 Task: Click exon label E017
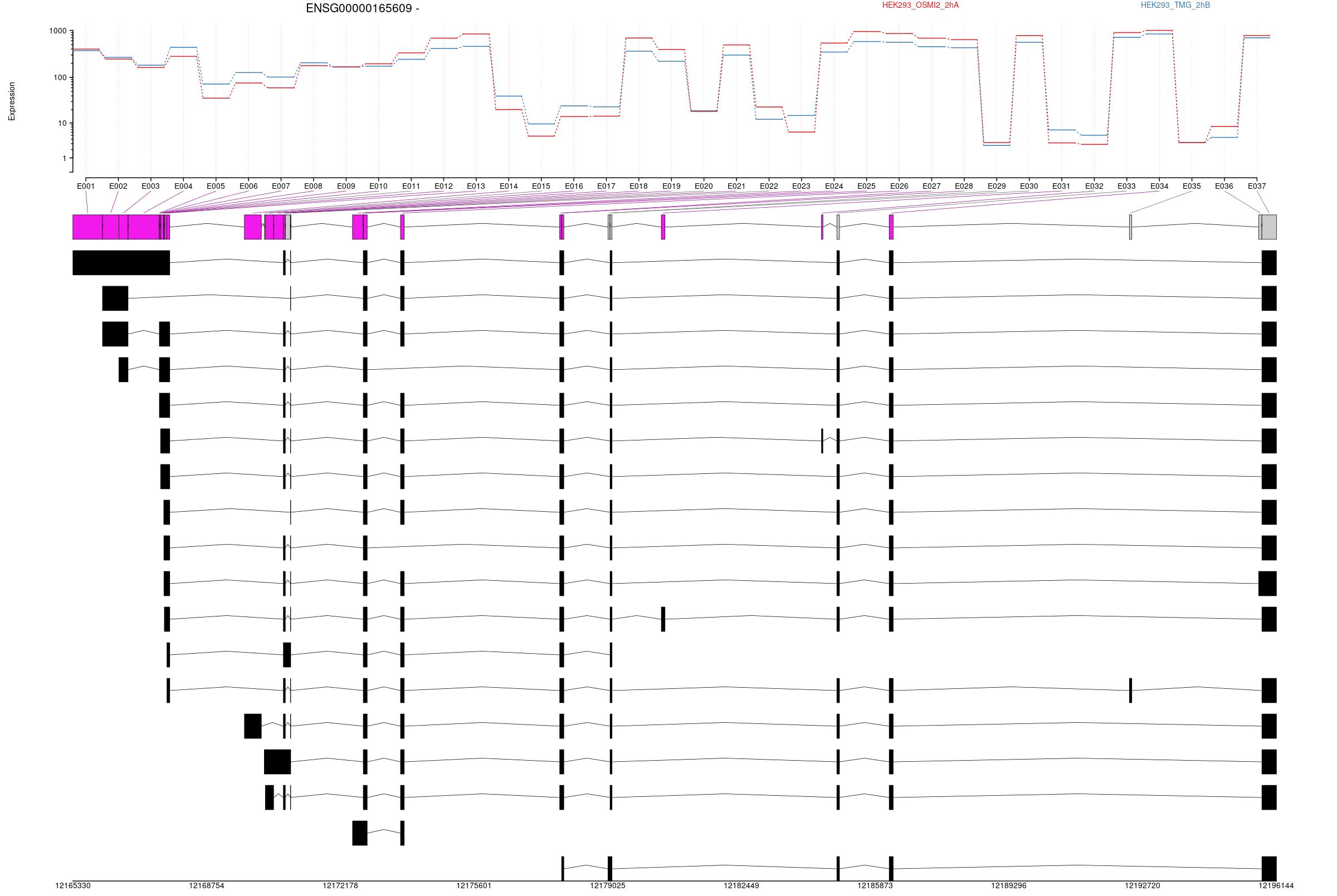607,187
